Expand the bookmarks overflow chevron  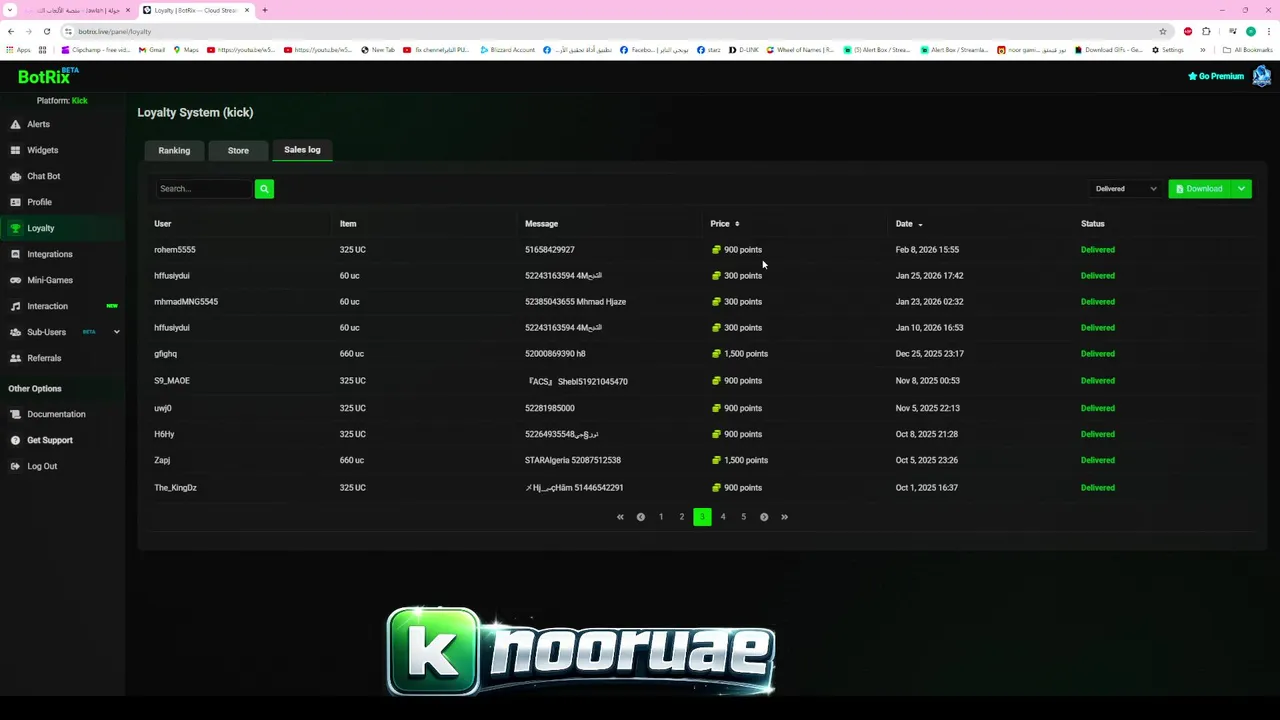pos(1203,50)
